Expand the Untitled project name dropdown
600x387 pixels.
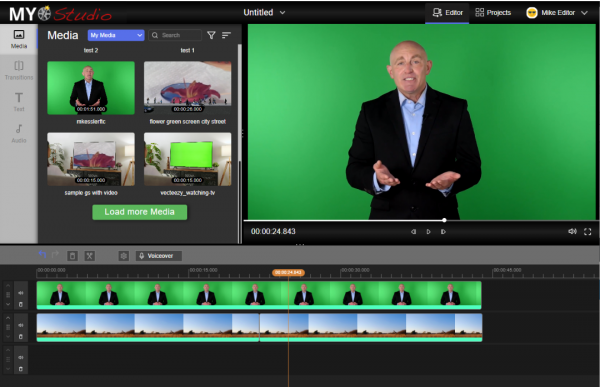click(264, 13)
